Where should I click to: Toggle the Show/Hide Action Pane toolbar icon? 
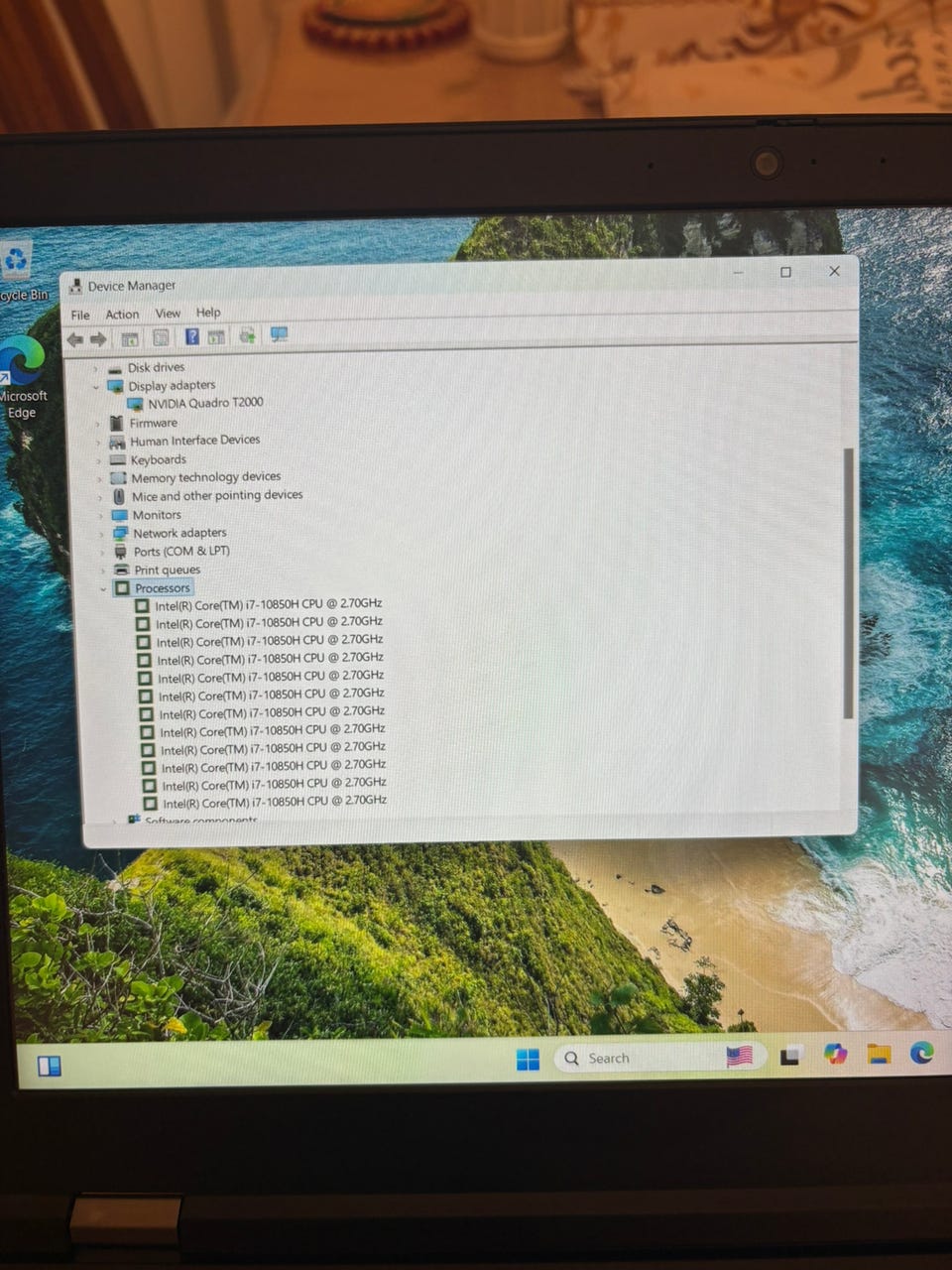pos(216,337)
